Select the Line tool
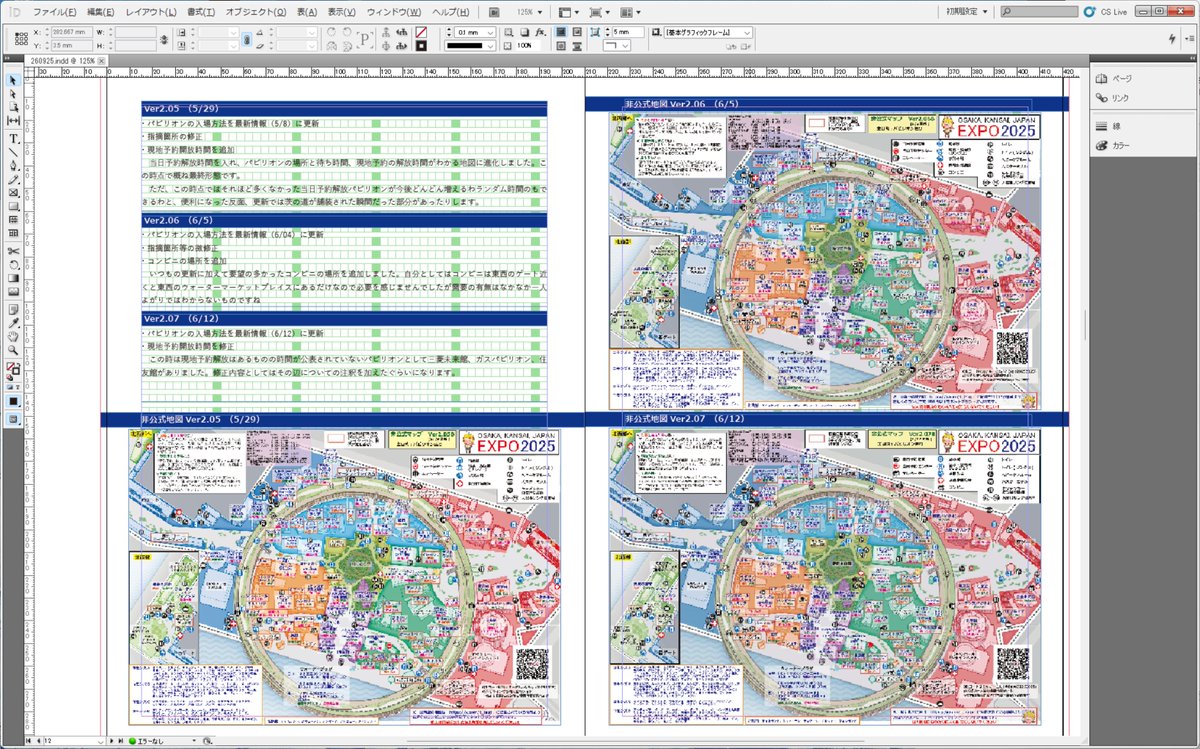1200x749 pixels. tap(13, 152)
